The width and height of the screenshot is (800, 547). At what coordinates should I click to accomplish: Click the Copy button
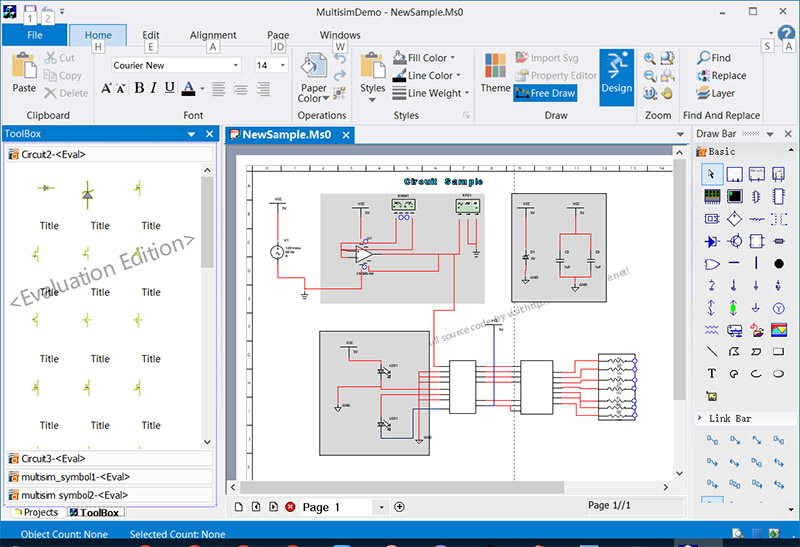[x=63, y=76]
